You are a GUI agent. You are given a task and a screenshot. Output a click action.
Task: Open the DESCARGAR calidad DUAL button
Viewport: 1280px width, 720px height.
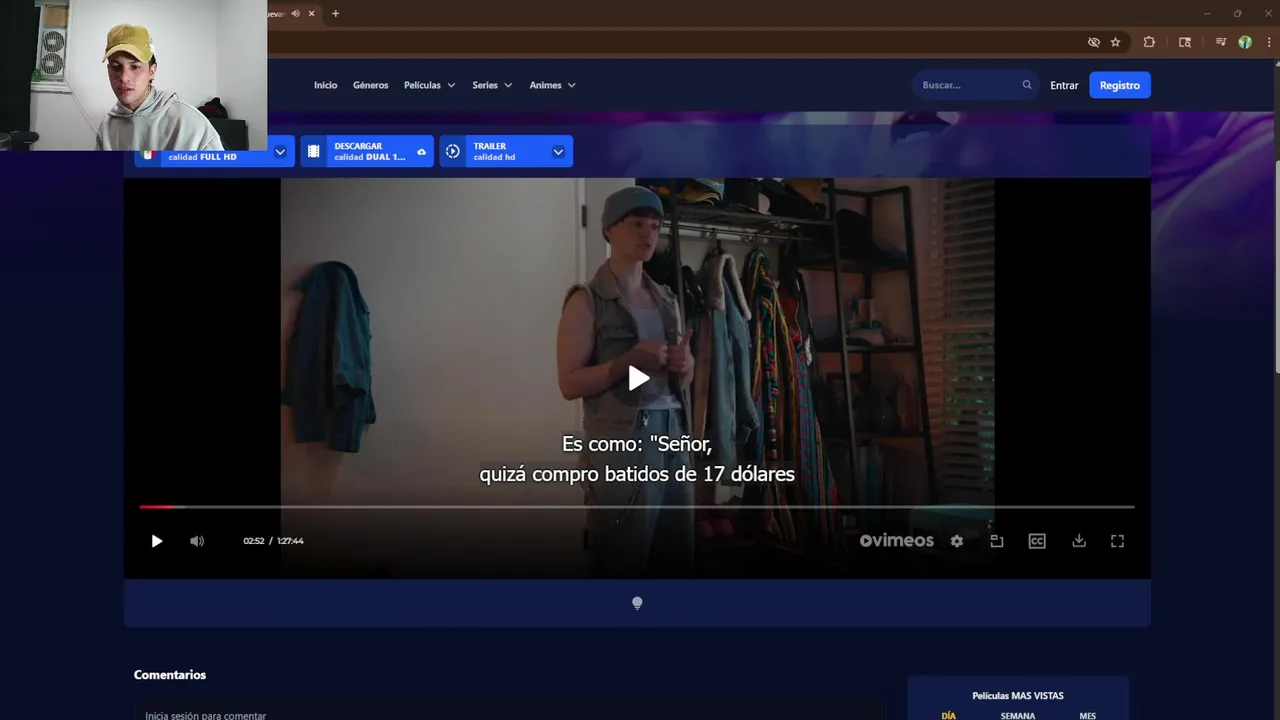pos(367,151)
